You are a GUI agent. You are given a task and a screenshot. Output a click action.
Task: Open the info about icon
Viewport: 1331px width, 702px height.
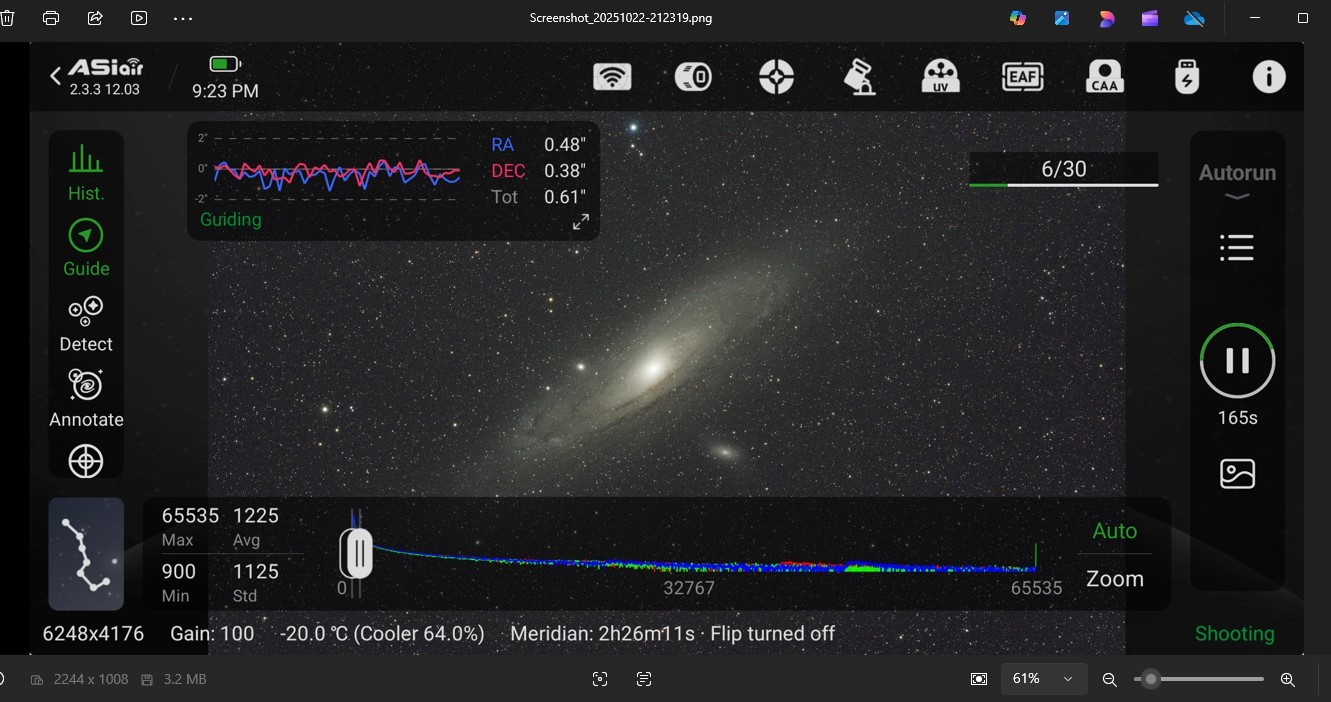click(1269, 77)
